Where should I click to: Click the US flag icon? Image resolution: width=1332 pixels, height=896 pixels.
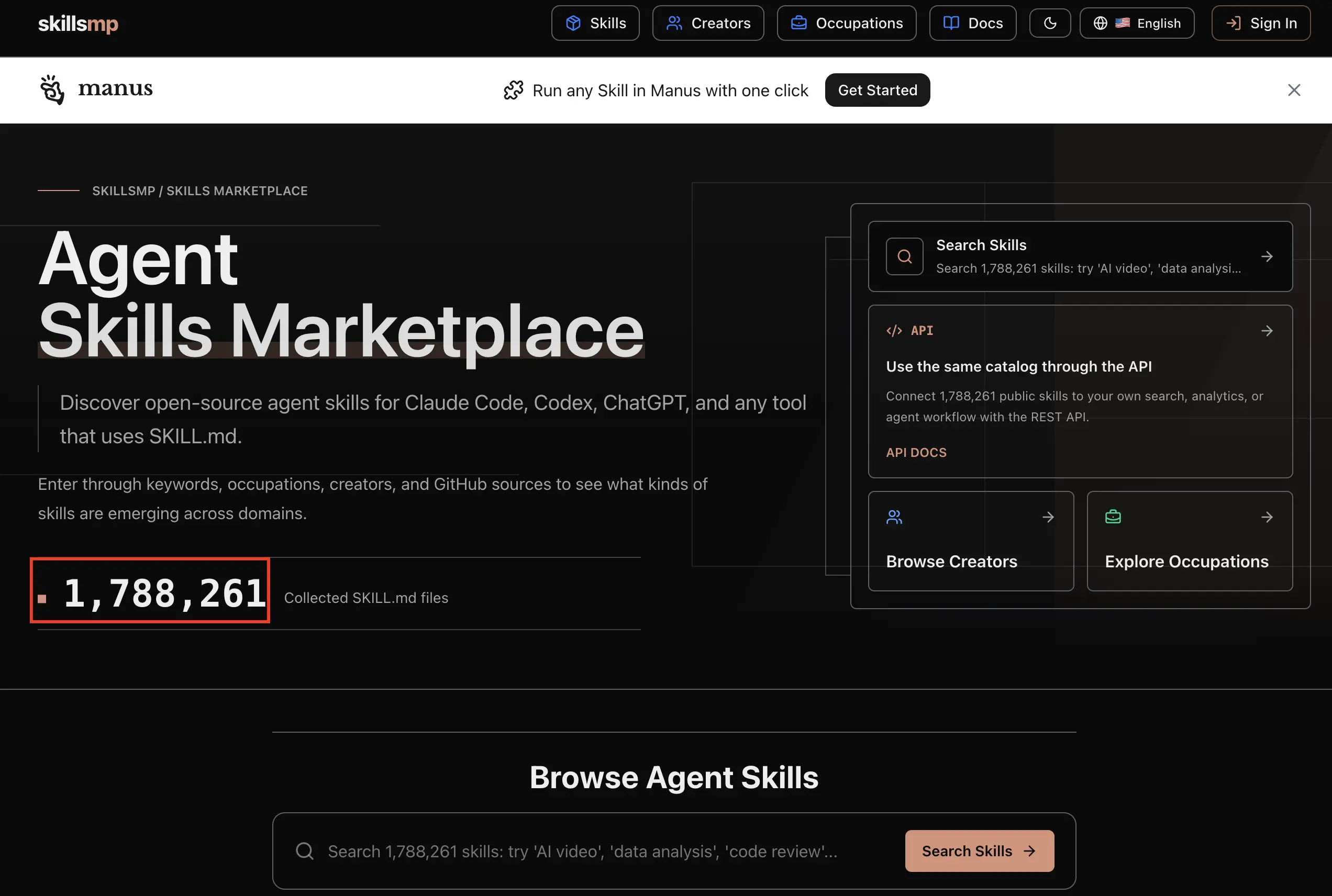point(1122,23)
